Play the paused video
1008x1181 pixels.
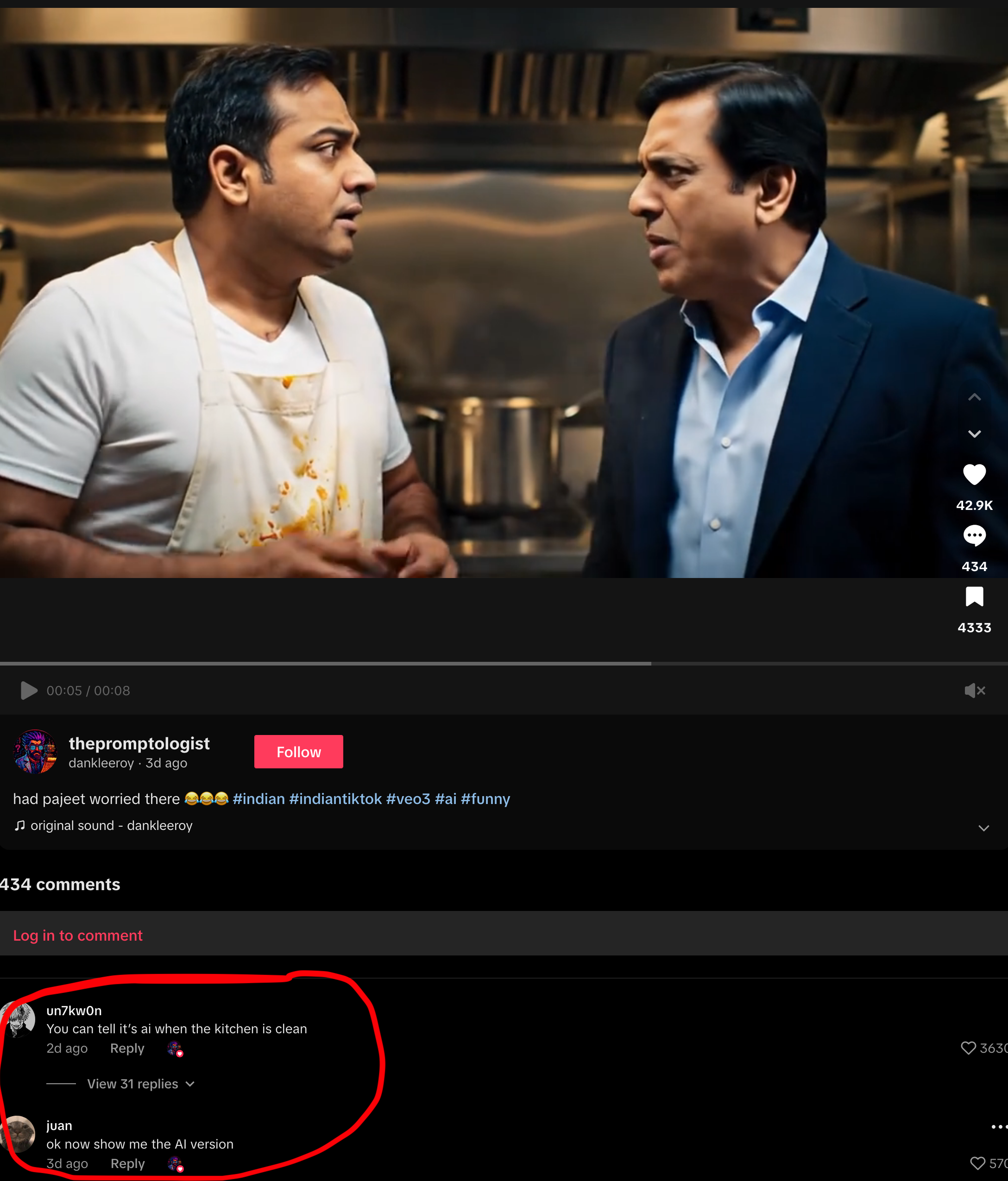point(29,690)
